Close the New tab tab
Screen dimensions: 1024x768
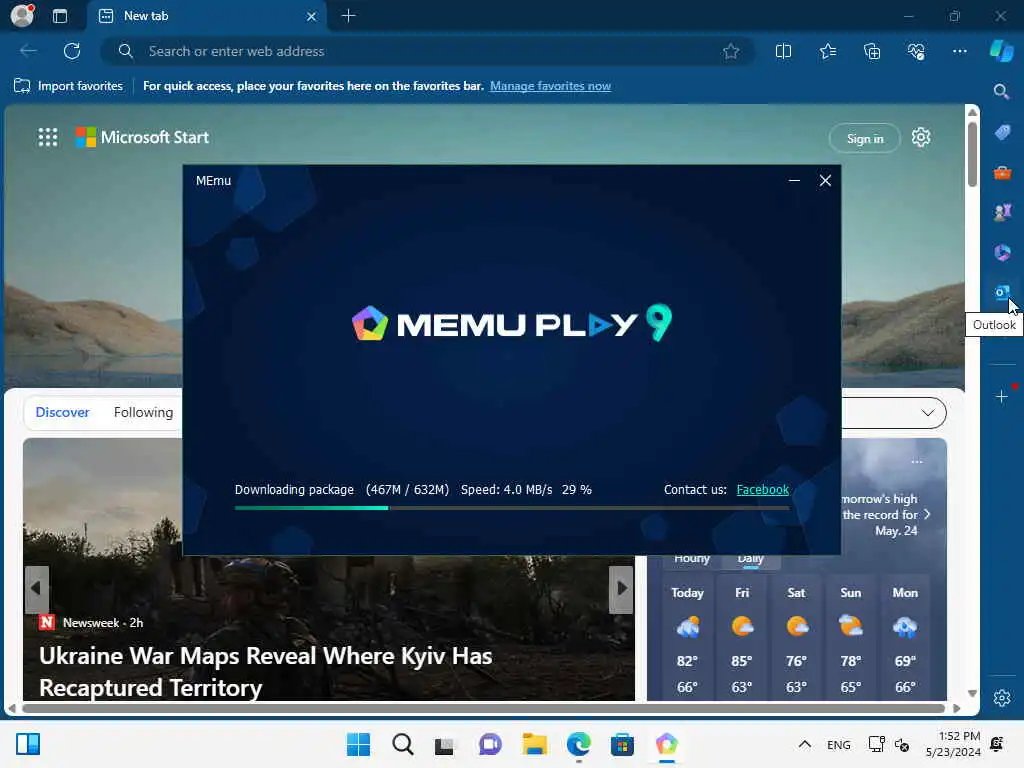(x=312, y=16)
